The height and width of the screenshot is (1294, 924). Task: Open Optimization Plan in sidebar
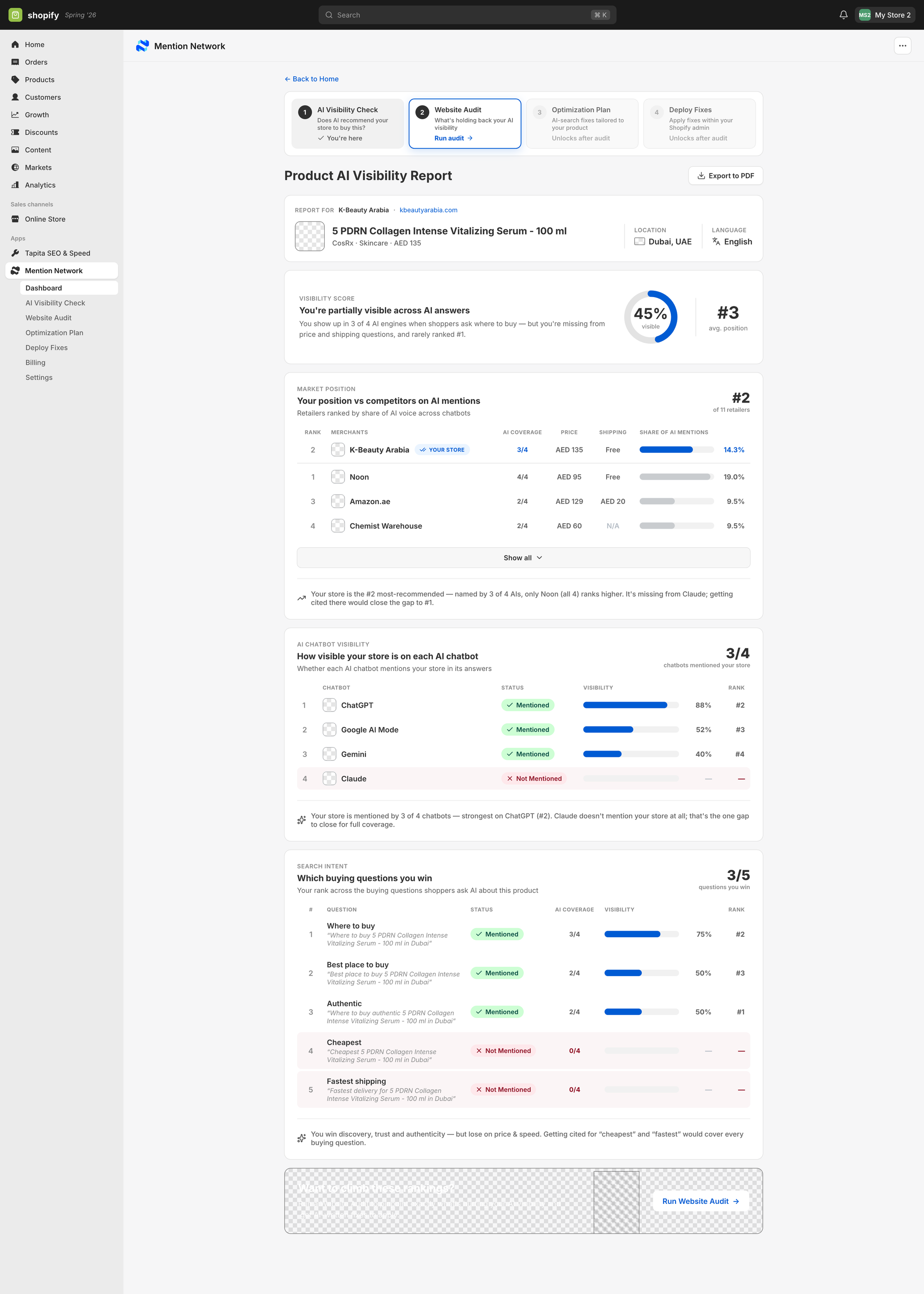54,333
